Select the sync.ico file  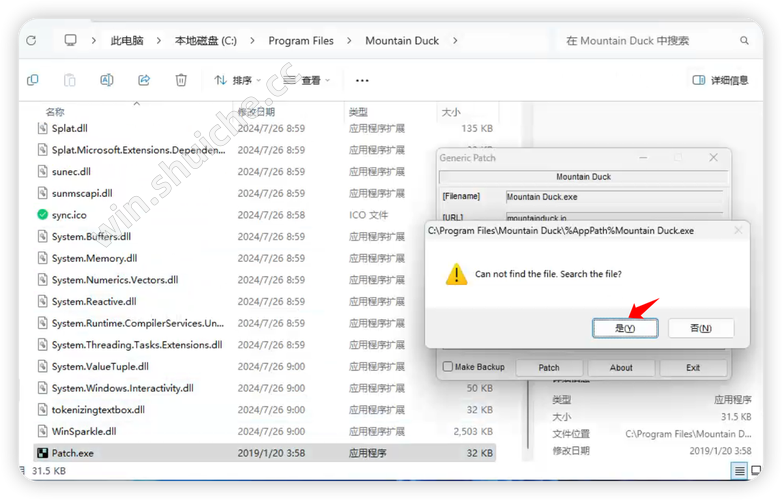point(69,215)
